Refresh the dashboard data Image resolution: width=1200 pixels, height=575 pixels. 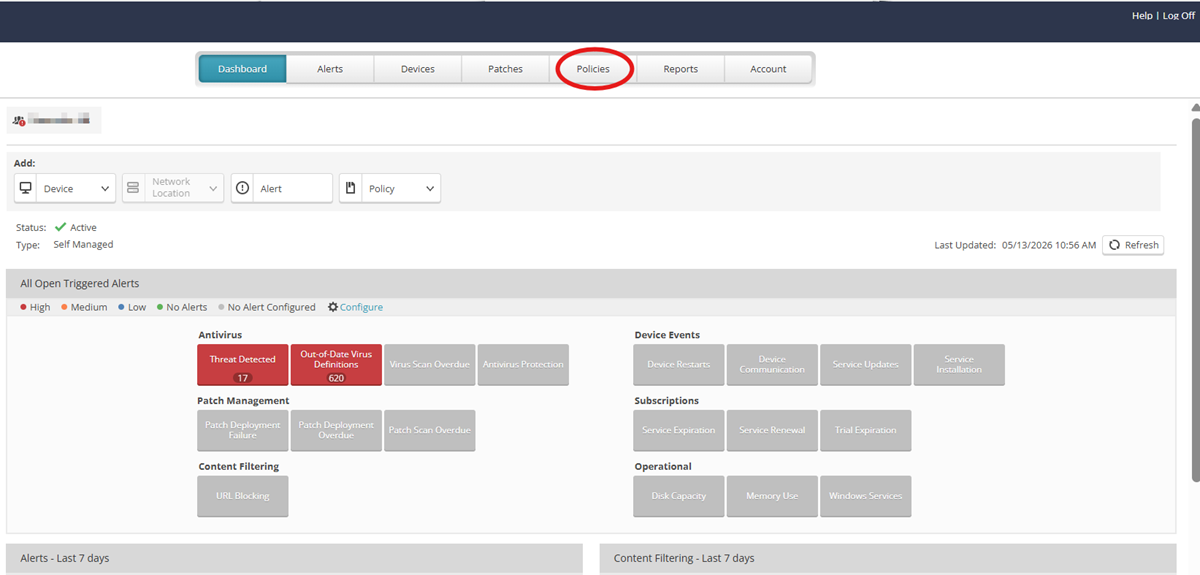(1133, 245)
